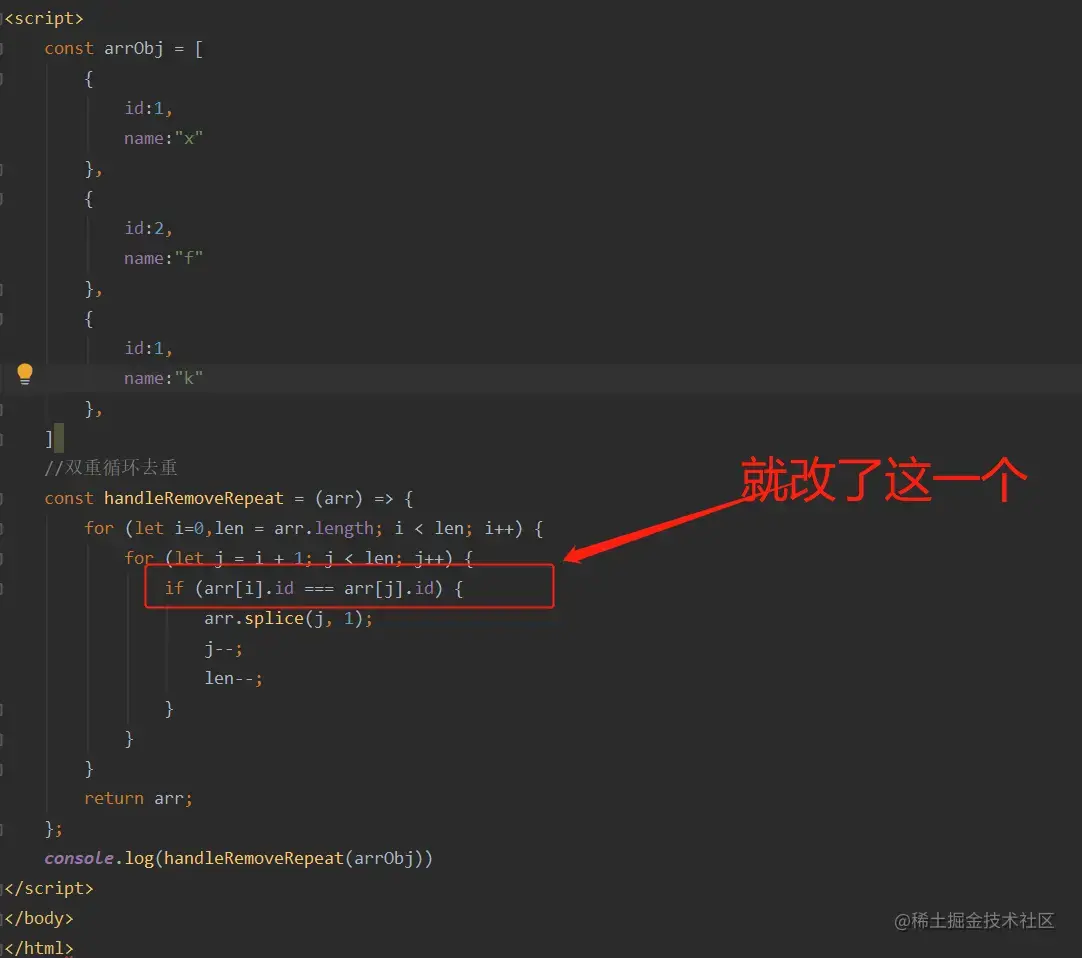The image size is (1082, 958).
Task: Click 'handleRemoveRepeat' in the const declaration
Action: pyautogui.click(x=193, y=498)
